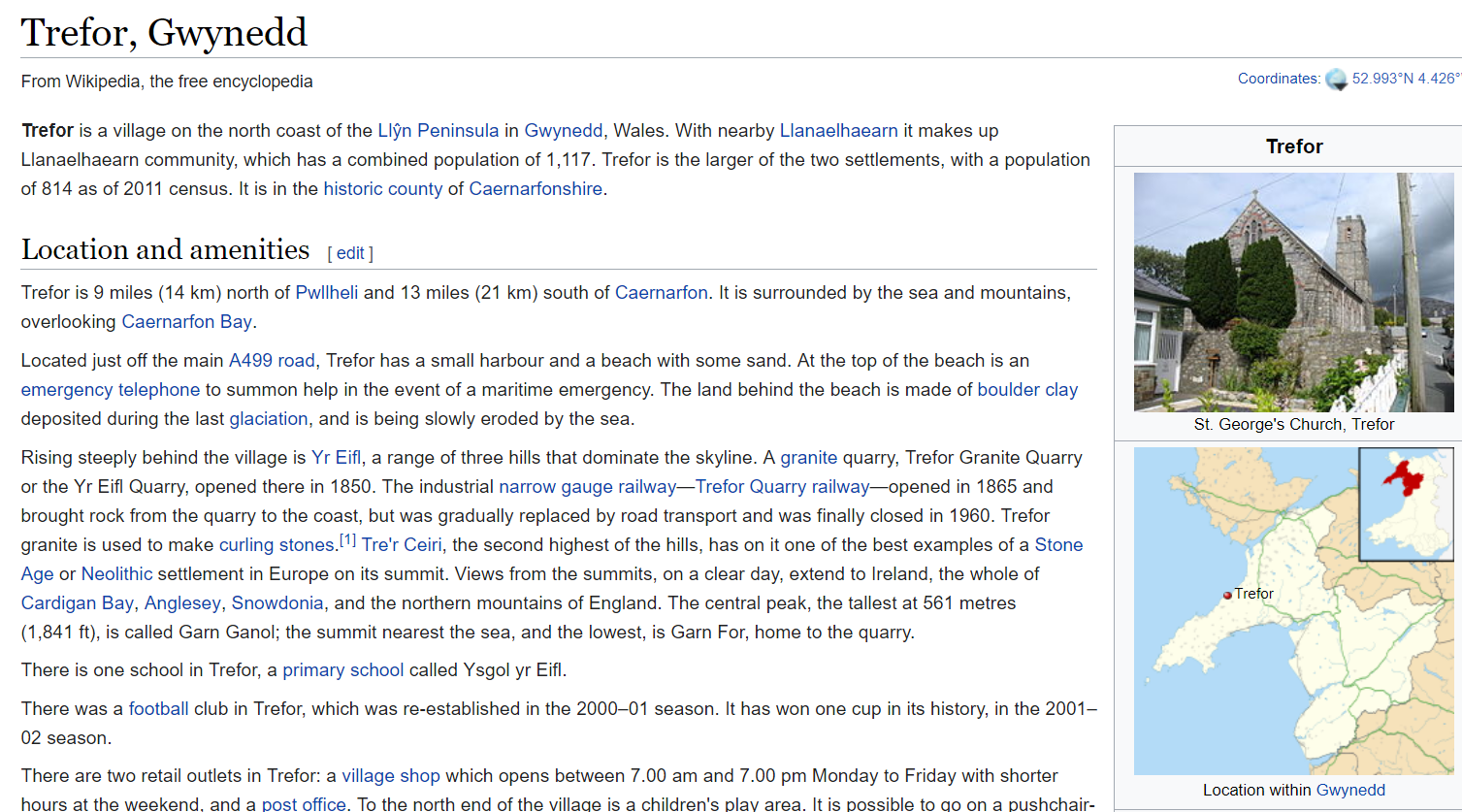This screenshot has width=1462, height=812.
Task: Follow the Caernarfon town link
Action: 662,293
